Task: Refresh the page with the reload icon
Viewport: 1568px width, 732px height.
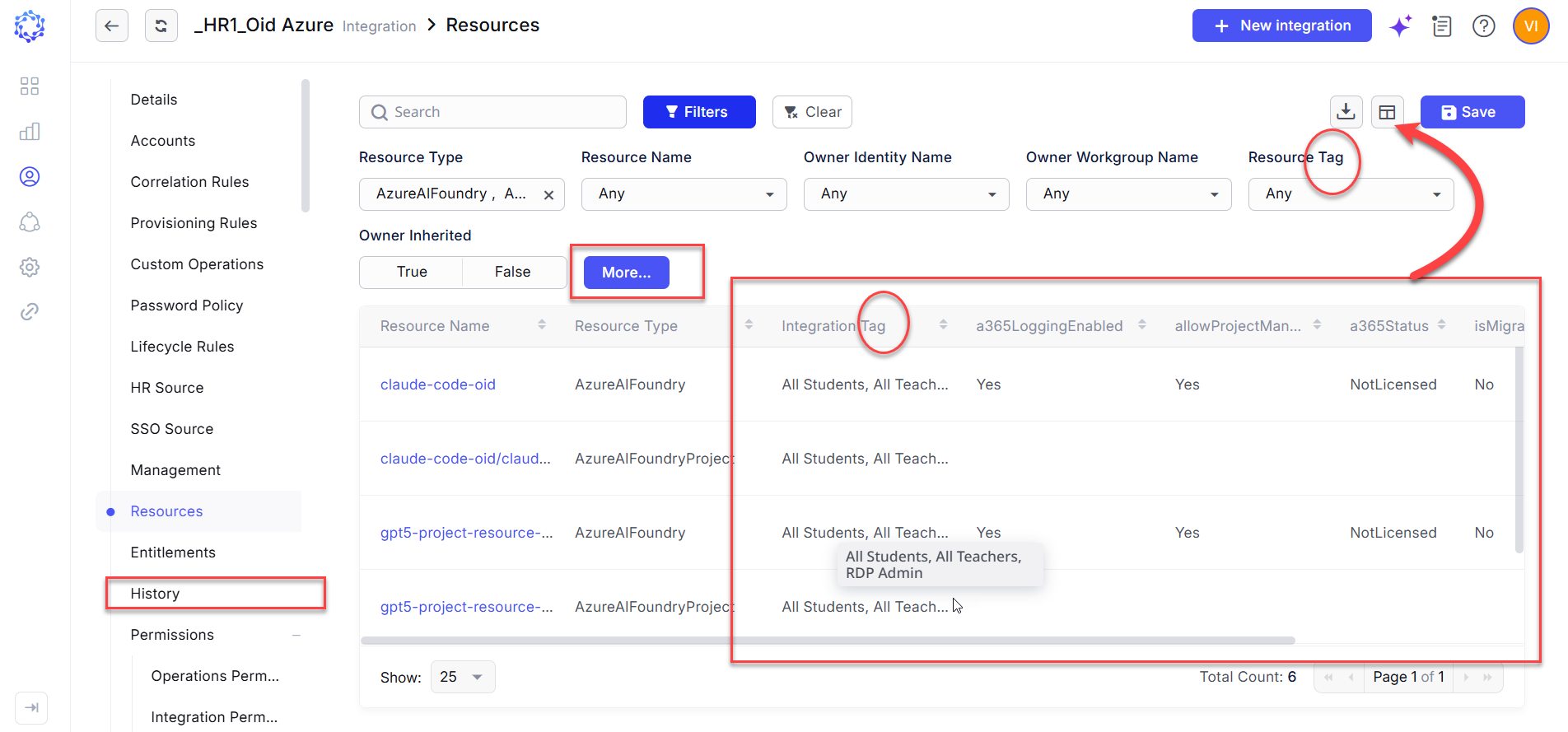Action: tap(161, 26)
